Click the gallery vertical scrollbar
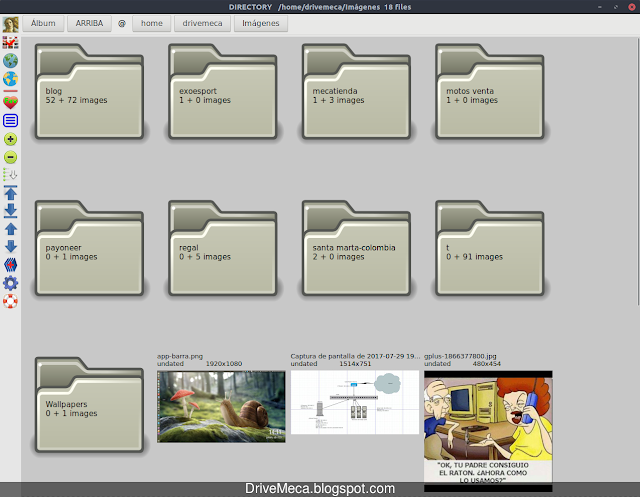The image size is (640, 497). coord(638,171)
